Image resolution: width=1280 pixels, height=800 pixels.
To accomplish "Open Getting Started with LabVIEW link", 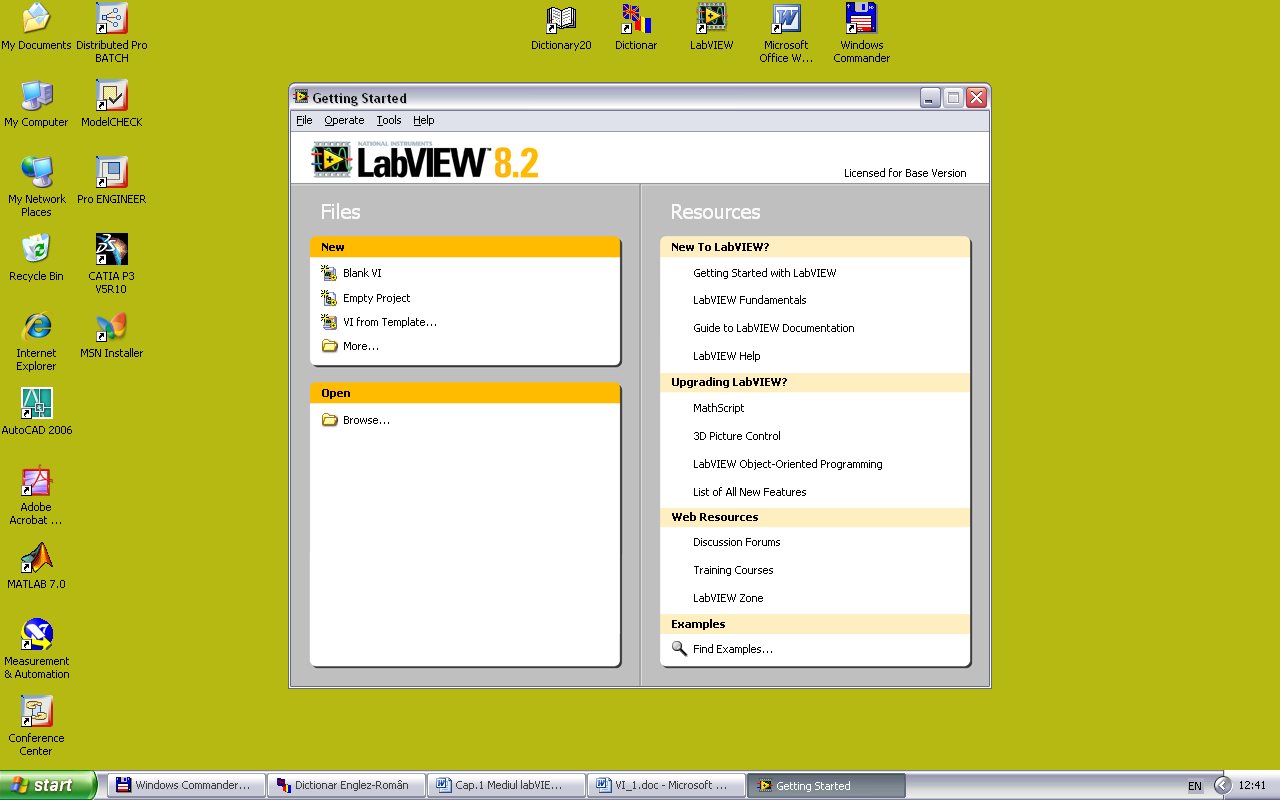I will (x=765, y=273).
